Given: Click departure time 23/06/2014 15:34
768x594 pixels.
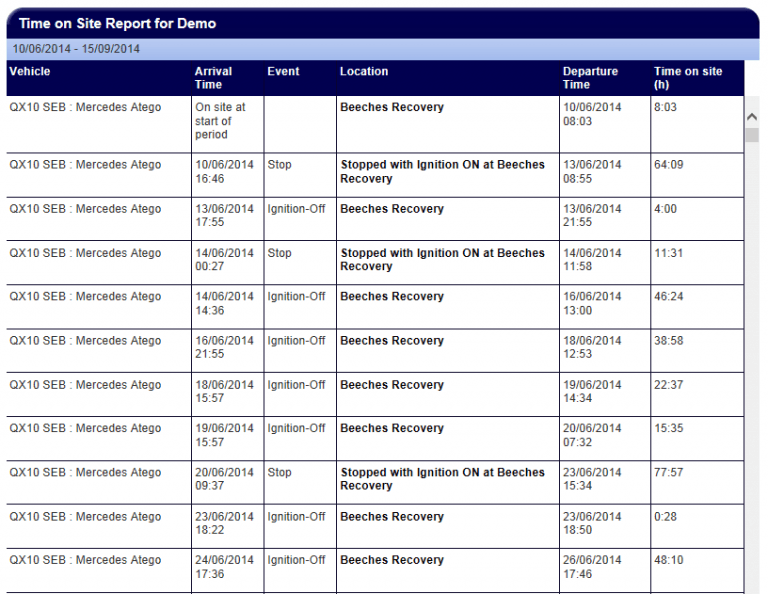Looking at the screenshot, I should (x=592, y=479).
